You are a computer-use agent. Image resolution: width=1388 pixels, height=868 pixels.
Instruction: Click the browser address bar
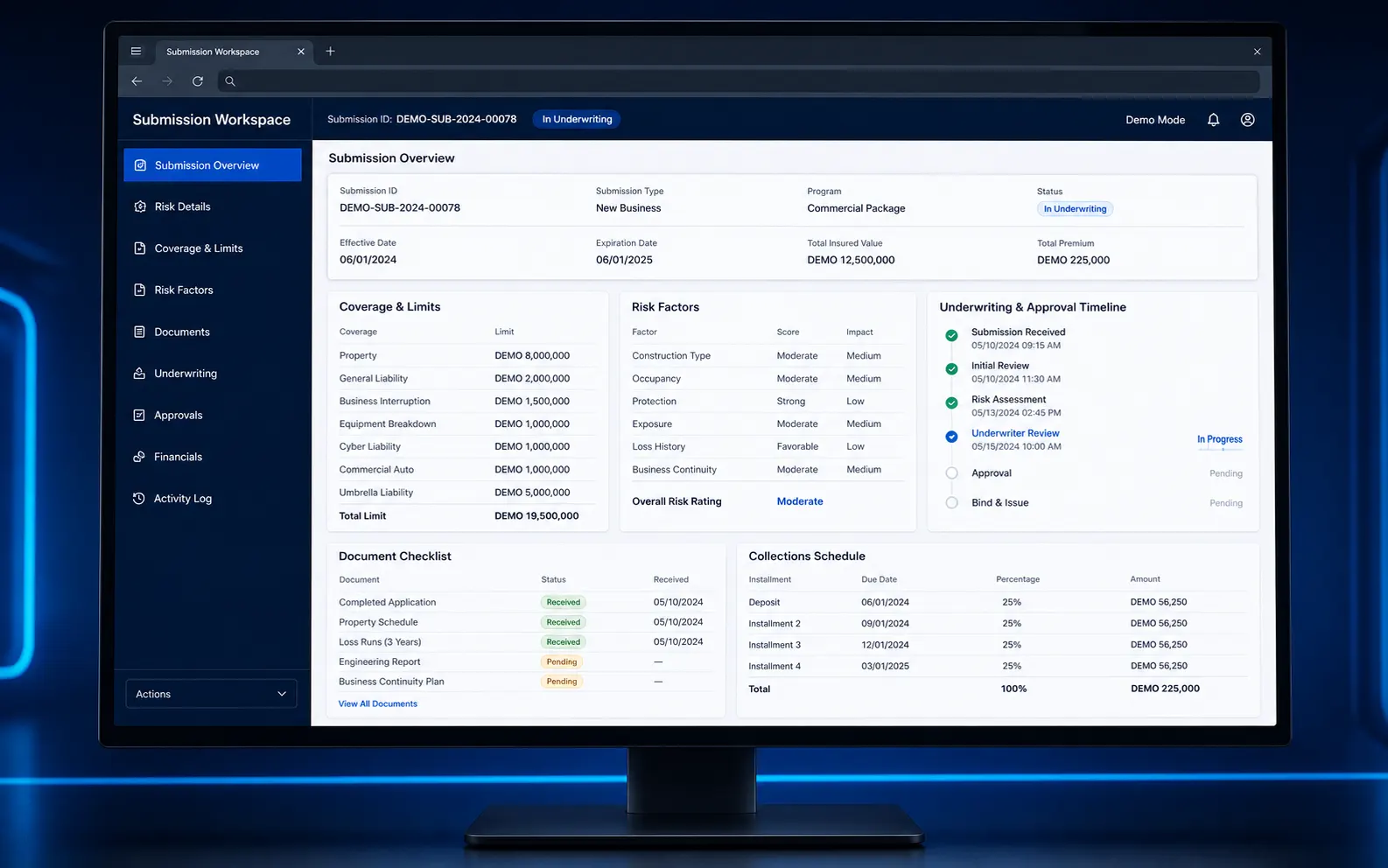(738, 81)
